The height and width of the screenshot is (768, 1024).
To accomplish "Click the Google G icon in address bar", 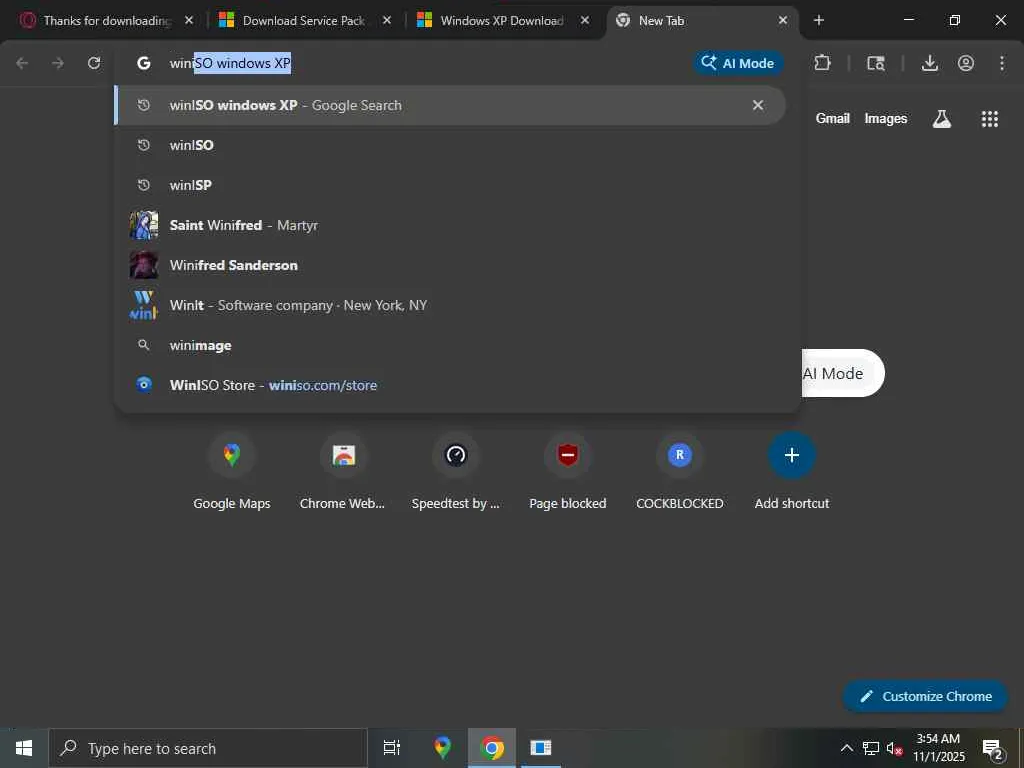I will tap(144, 63).
